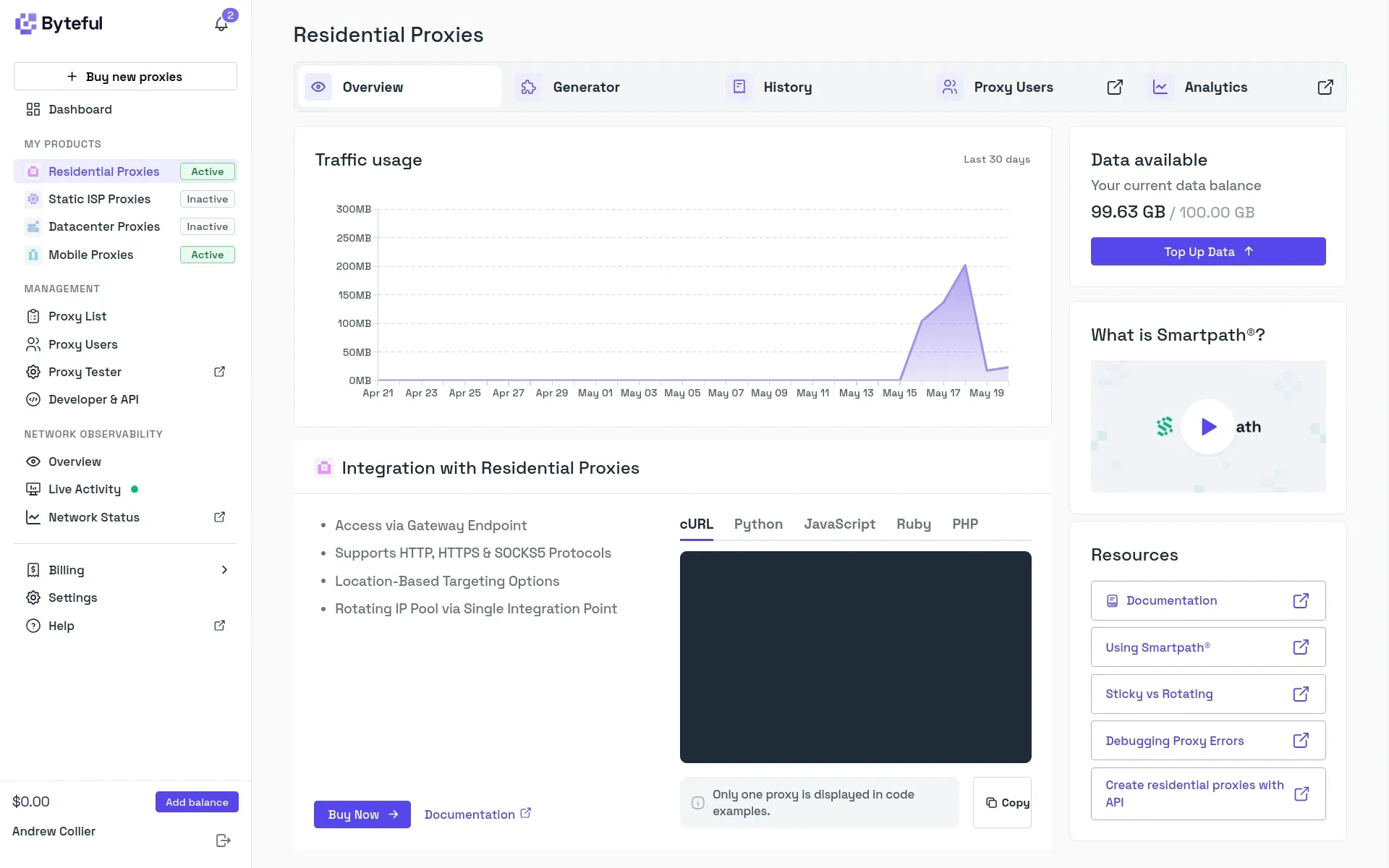The height and width of the screenshot is (868, 1389).
Task: Select the Ruby code tab
Action: [914, 524]
